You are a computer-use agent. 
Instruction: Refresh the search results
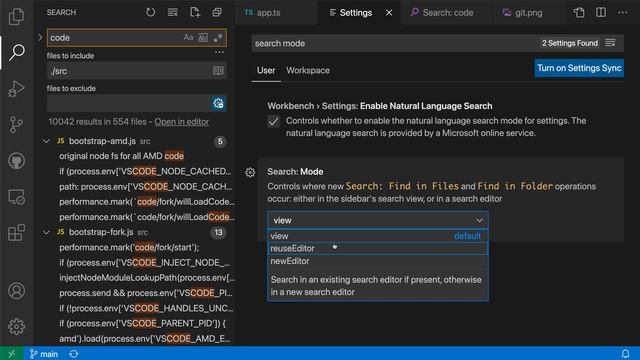coord(151,12)
